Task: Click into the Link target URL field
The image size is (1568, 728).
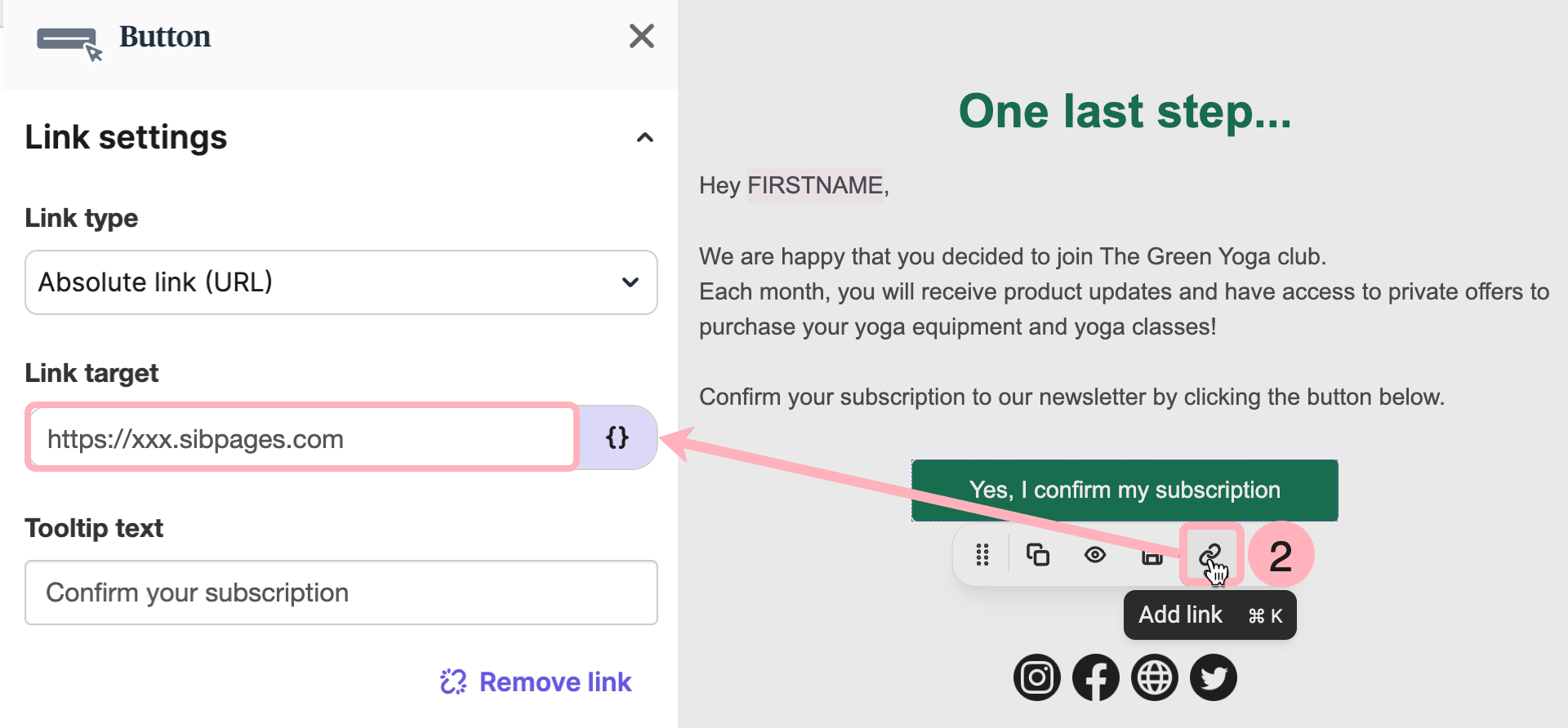Action: [302, 438]
